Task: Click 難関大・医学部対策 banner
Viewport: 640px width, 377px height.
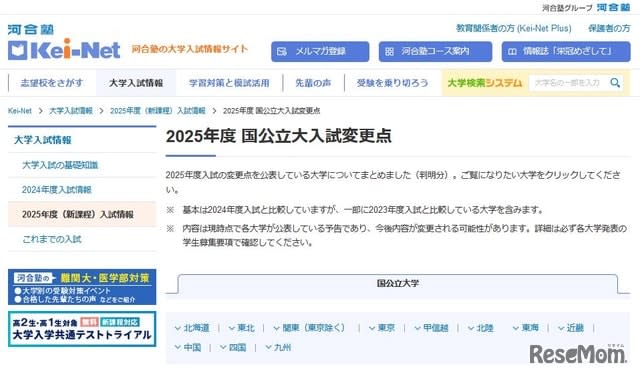Action: pos(82,287)
